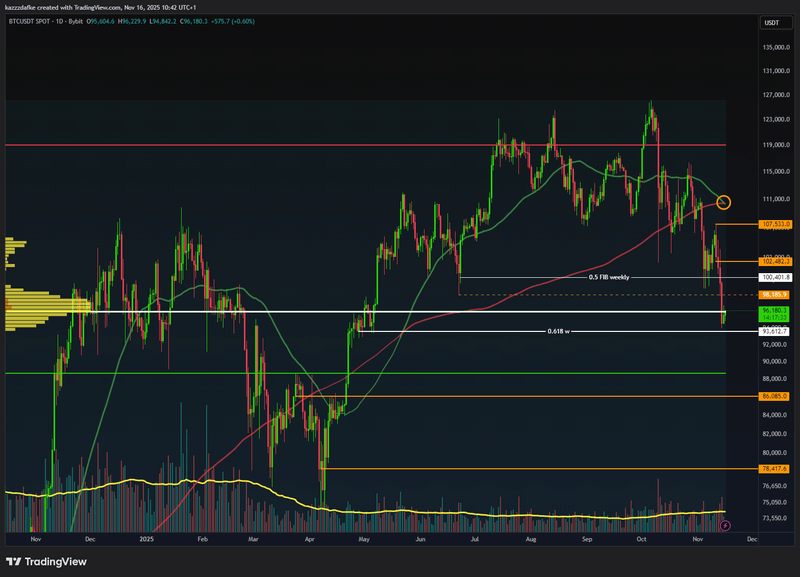Screen dimensions: 800x577
Task: Click the Dec label right before 2025
Action: pos(90,539)
